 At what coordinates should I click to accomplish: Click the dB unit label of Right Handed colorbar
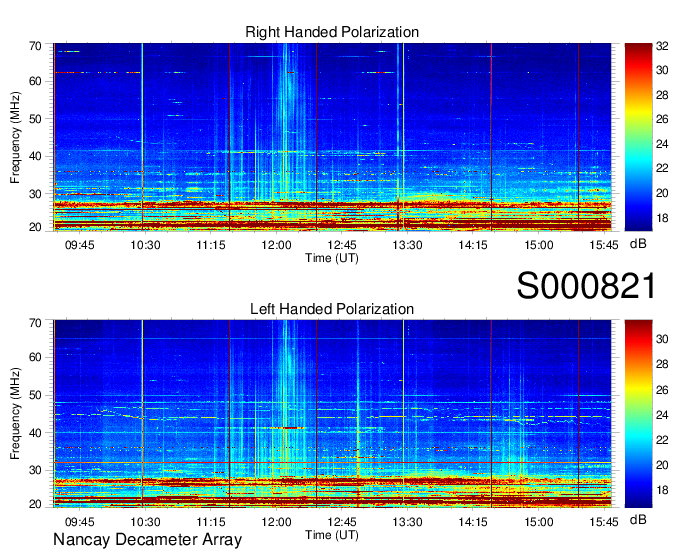[x=638, y=244]
